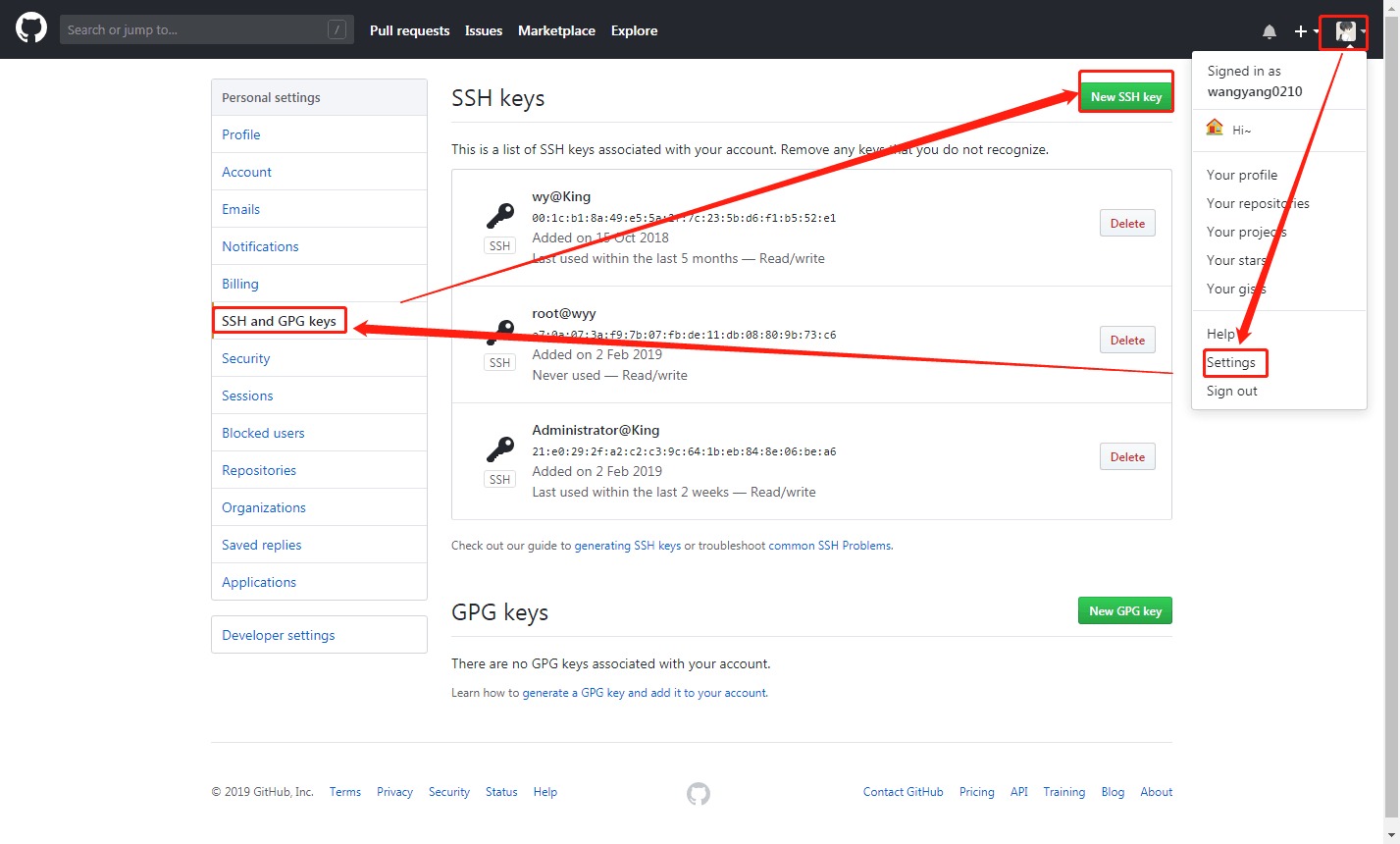This screenshot has width=1400, height=844.
Task: Delete the Administrator@King SSH key
Action: [x=1127, y=456]
